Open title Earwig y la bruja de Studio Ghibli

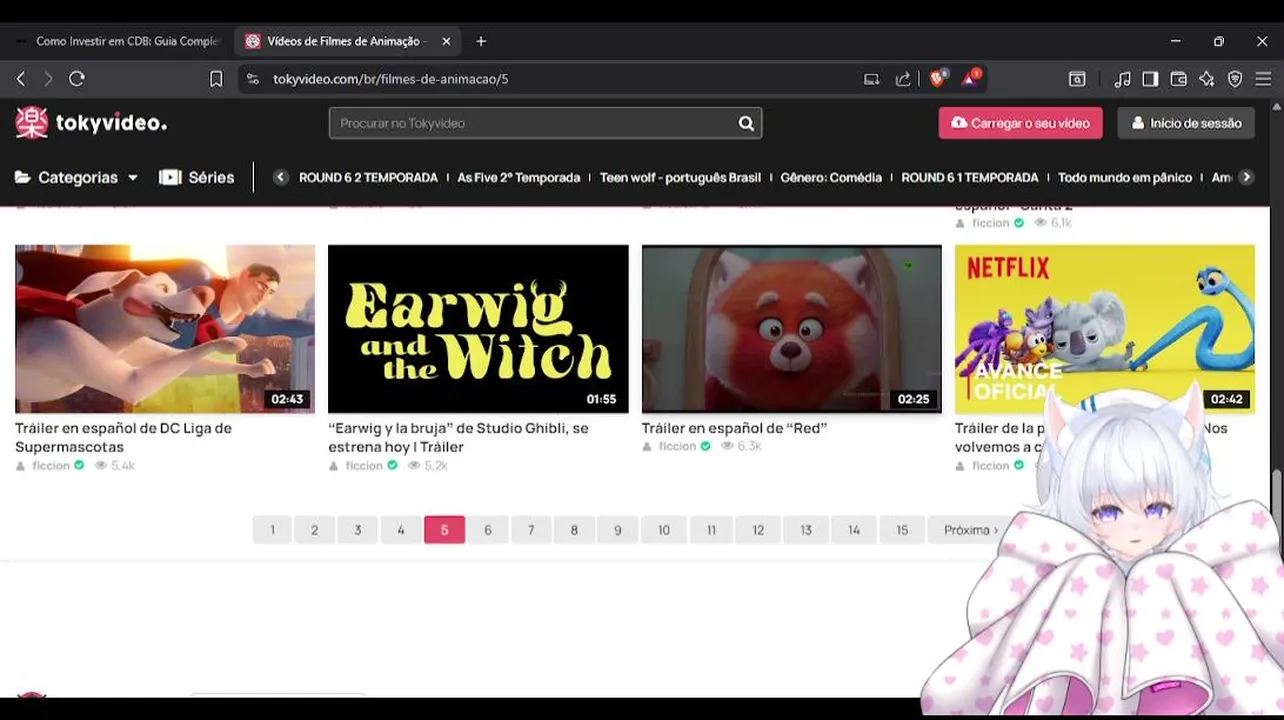(458, 437)
